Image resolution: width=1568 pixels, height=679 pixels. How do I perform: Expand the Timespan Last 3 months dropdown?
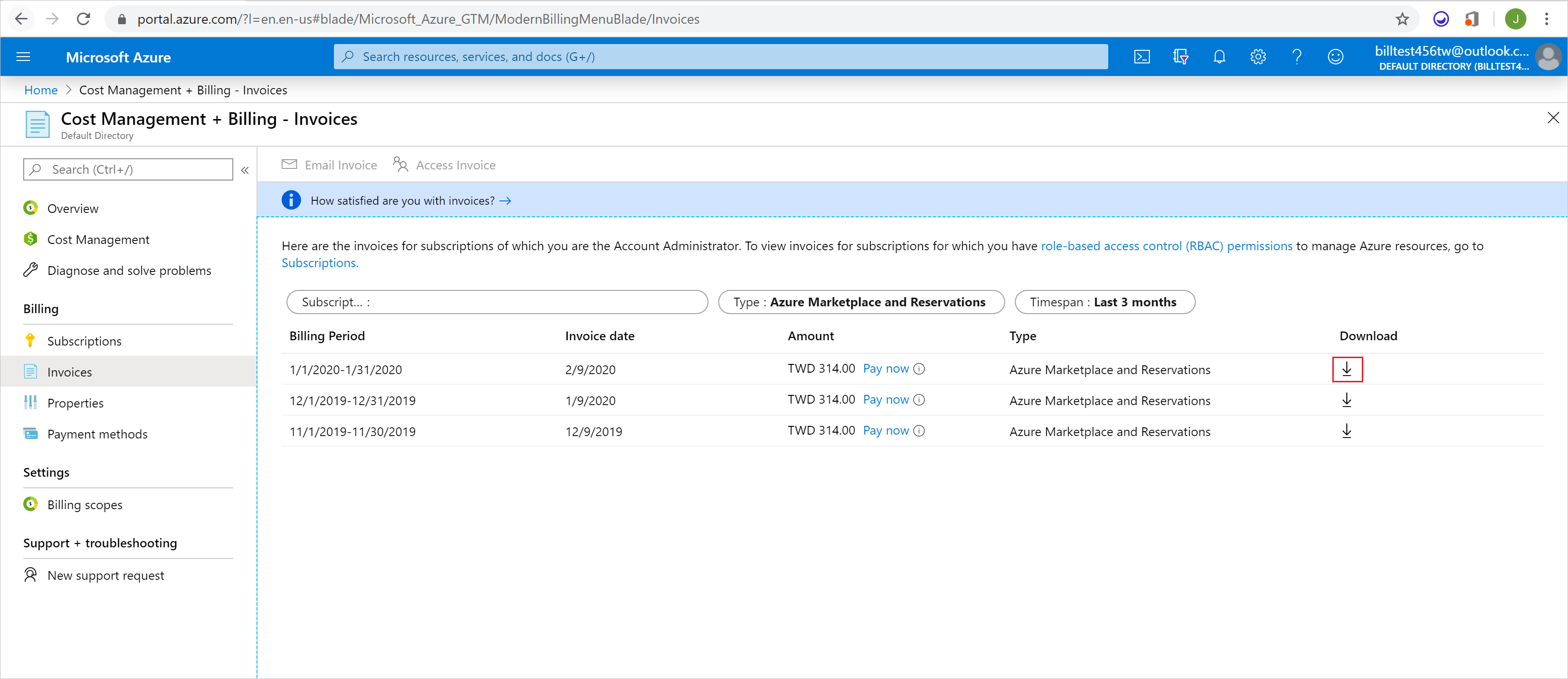pos(1105,301)
